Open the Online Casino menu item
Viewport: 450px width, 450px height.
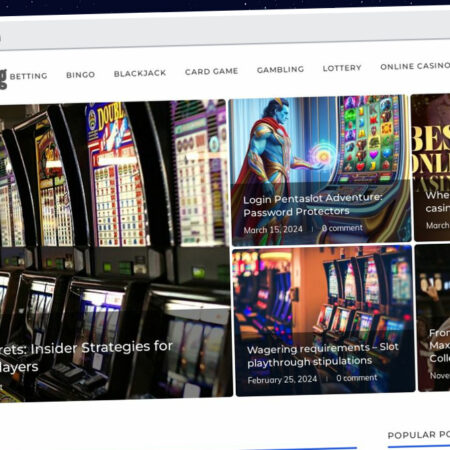tap(415, 66)
